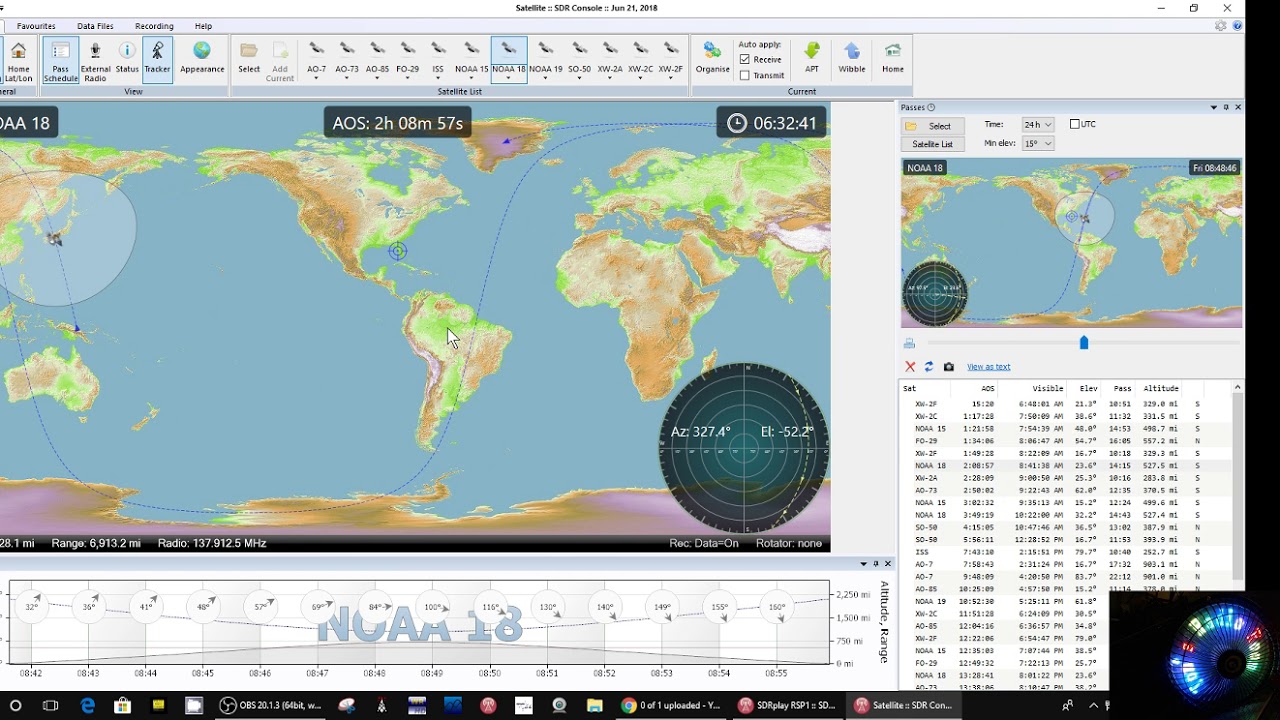Screen dimensions: 1280x720
Task: Close the Passes panel
Action: pyautogui.click(x=1238, y=107)
